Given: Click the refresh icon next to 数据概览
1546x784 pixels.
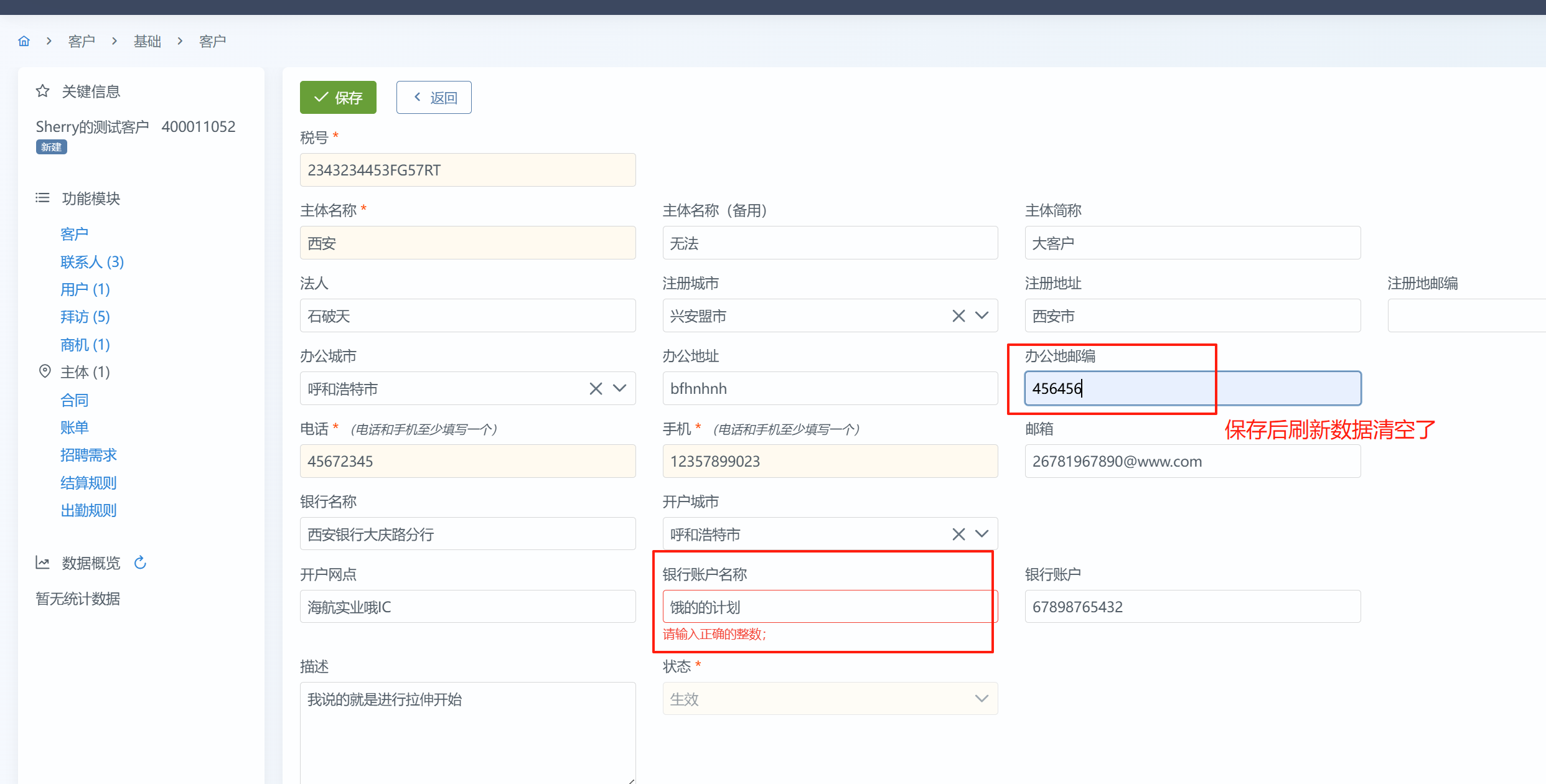Looking at the screenshot, I should coord(141,562).
